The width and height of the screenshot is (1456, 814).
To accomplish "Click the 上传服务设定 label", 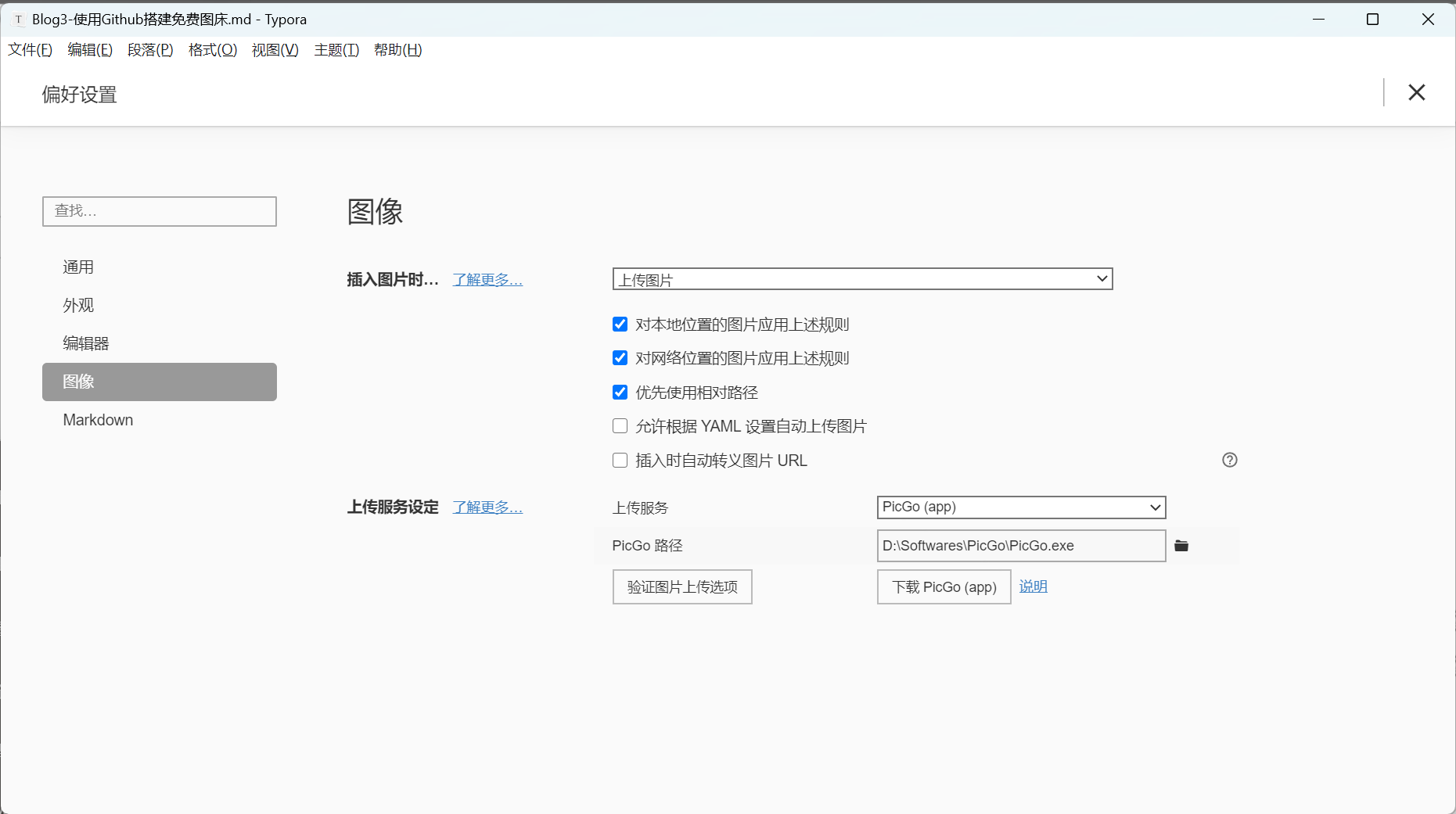I will pyautogui.click(x=393, y=507).
